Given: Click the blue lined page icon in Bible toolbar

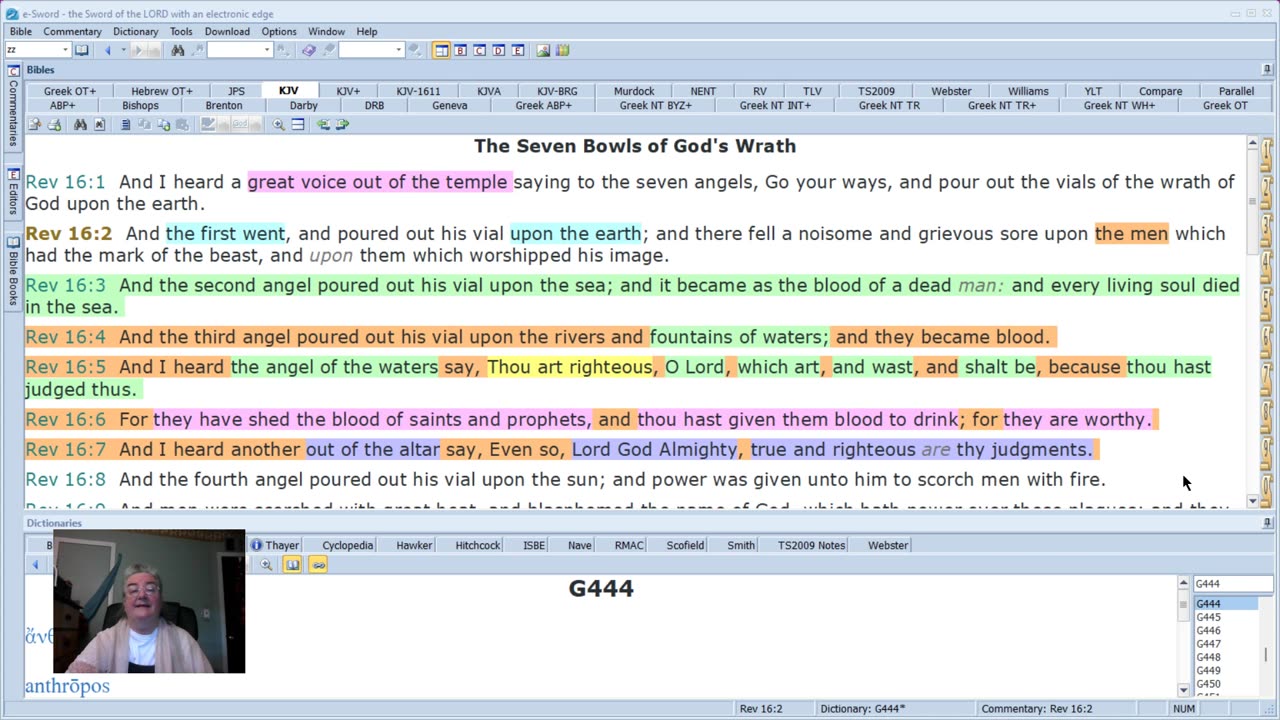Looking at the screenshot, I should (x=126, y=125).
